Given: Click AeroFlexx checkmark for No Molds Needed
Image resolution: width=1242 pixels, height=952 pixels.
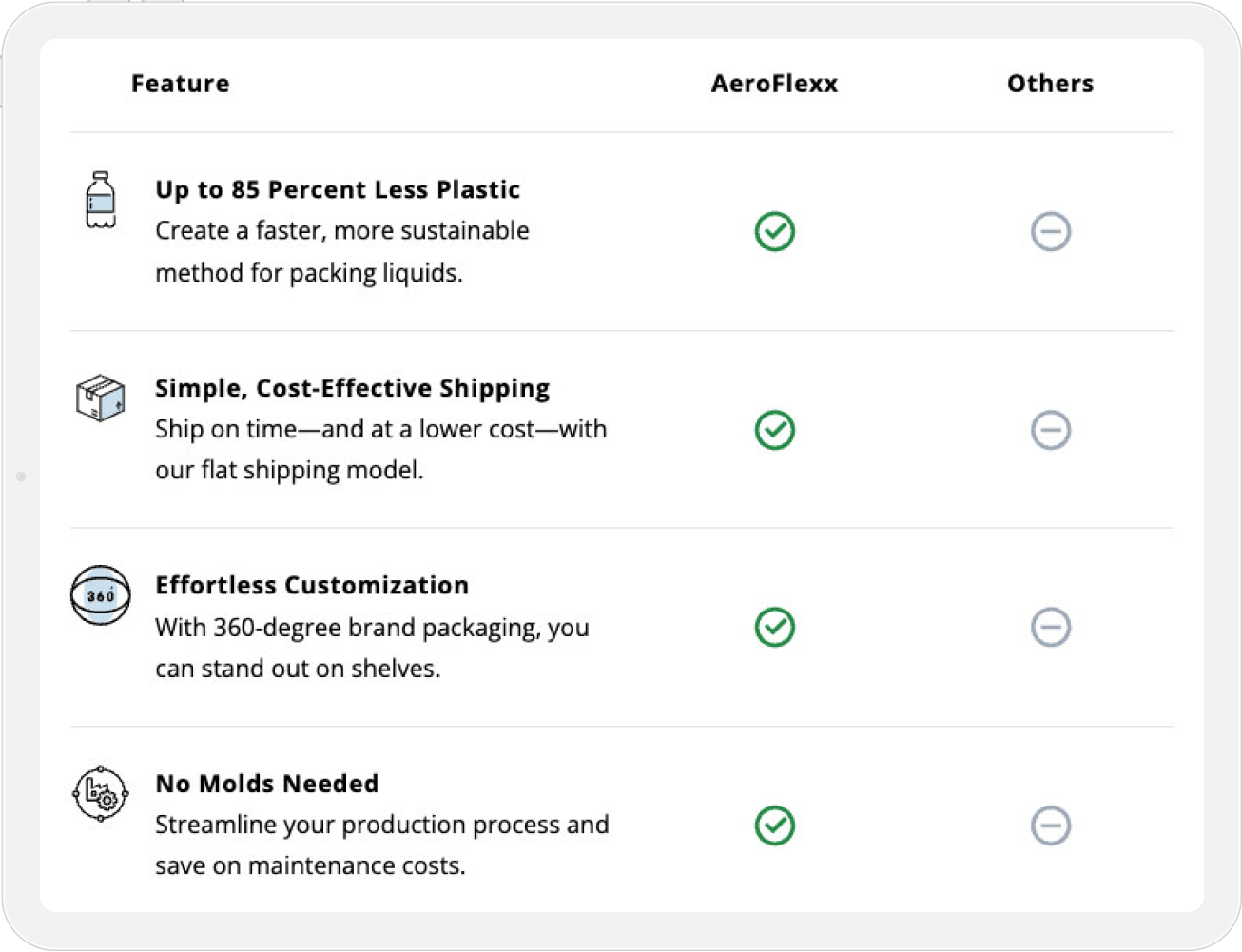Looking at the screenshot, I should (775, 826).
